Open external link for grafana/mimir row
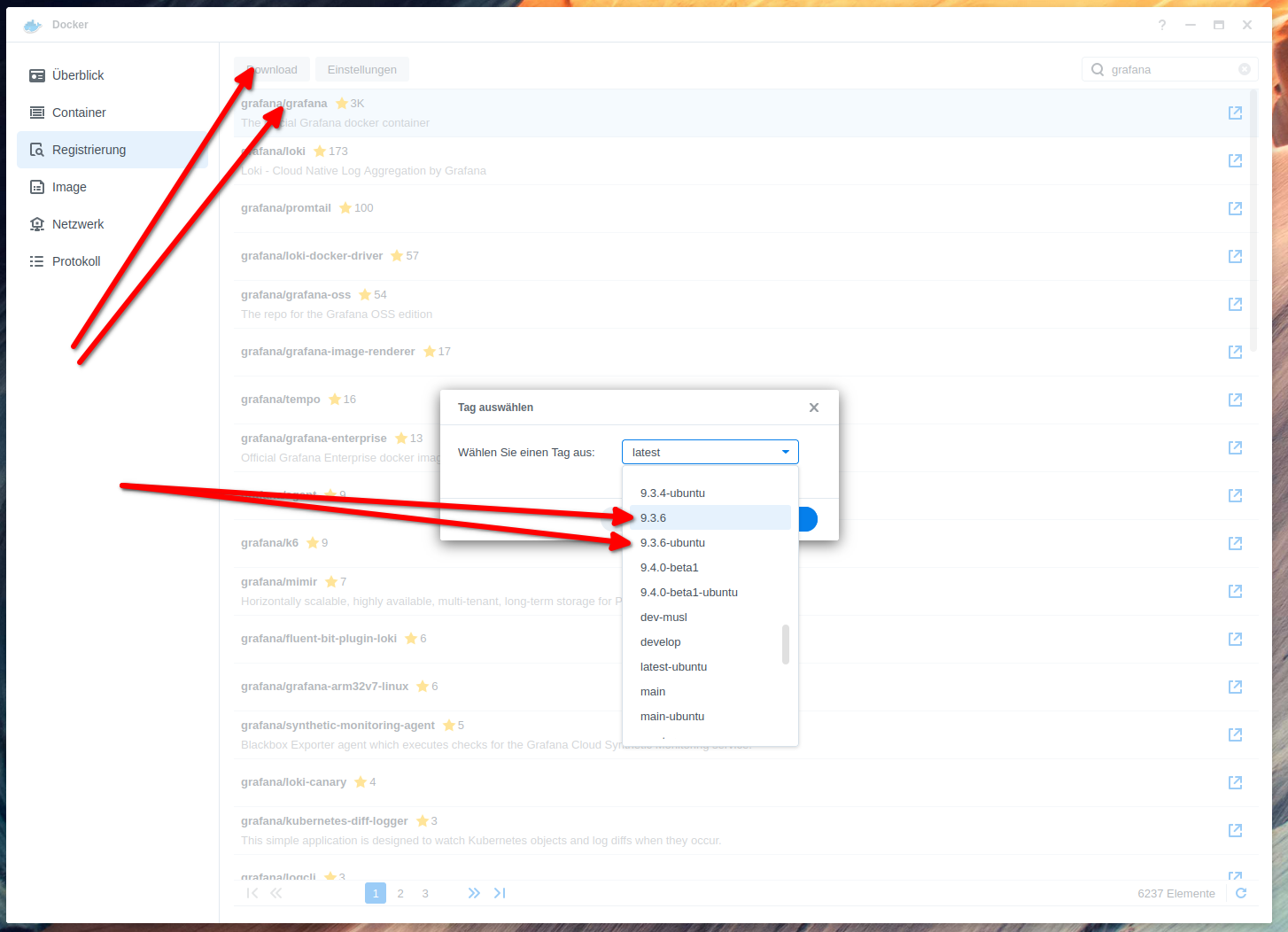This screenshot has width=1288, height=932. (1235, 591)
